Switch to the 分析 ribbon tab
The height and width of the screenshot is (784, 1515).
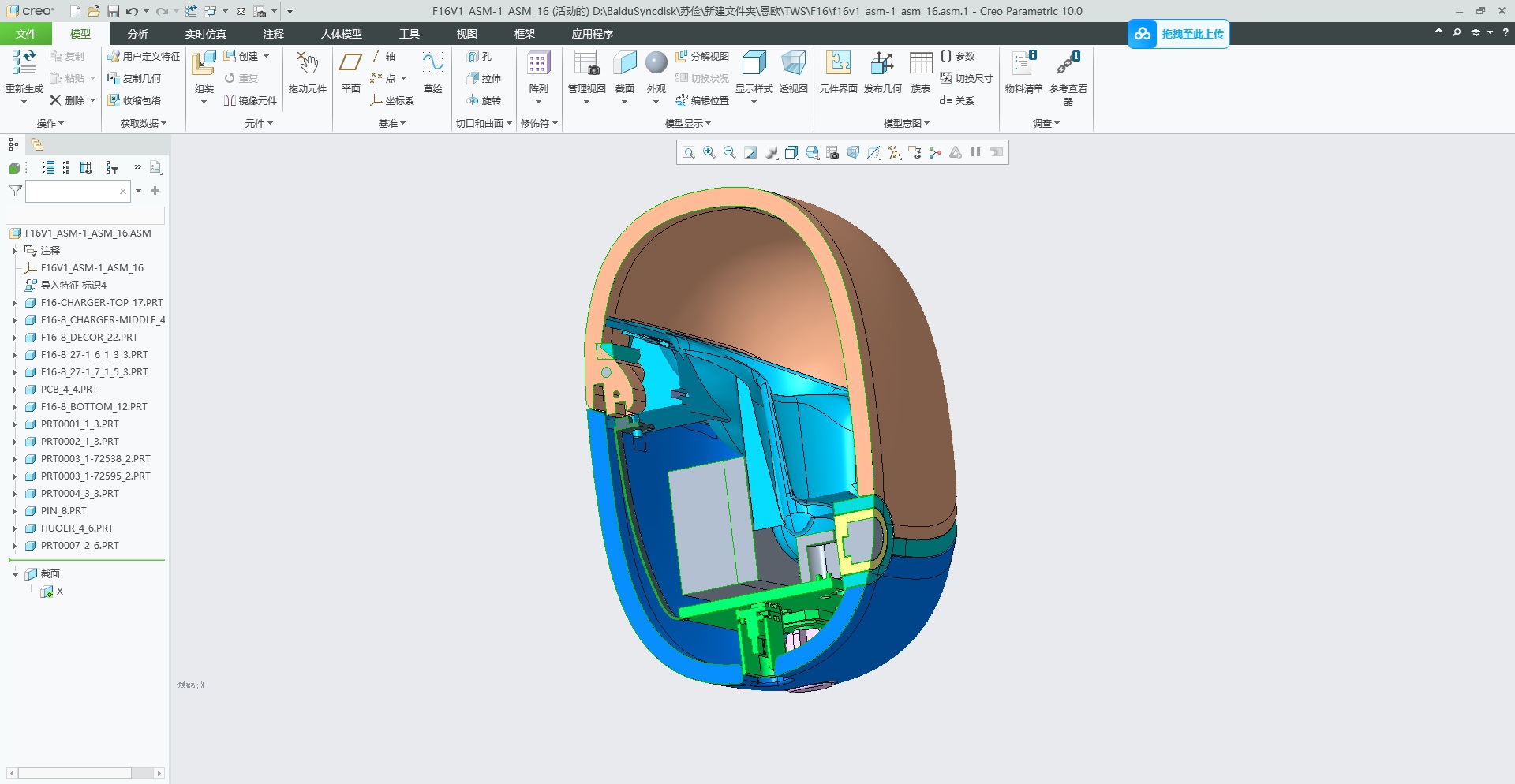click(137, 34)
